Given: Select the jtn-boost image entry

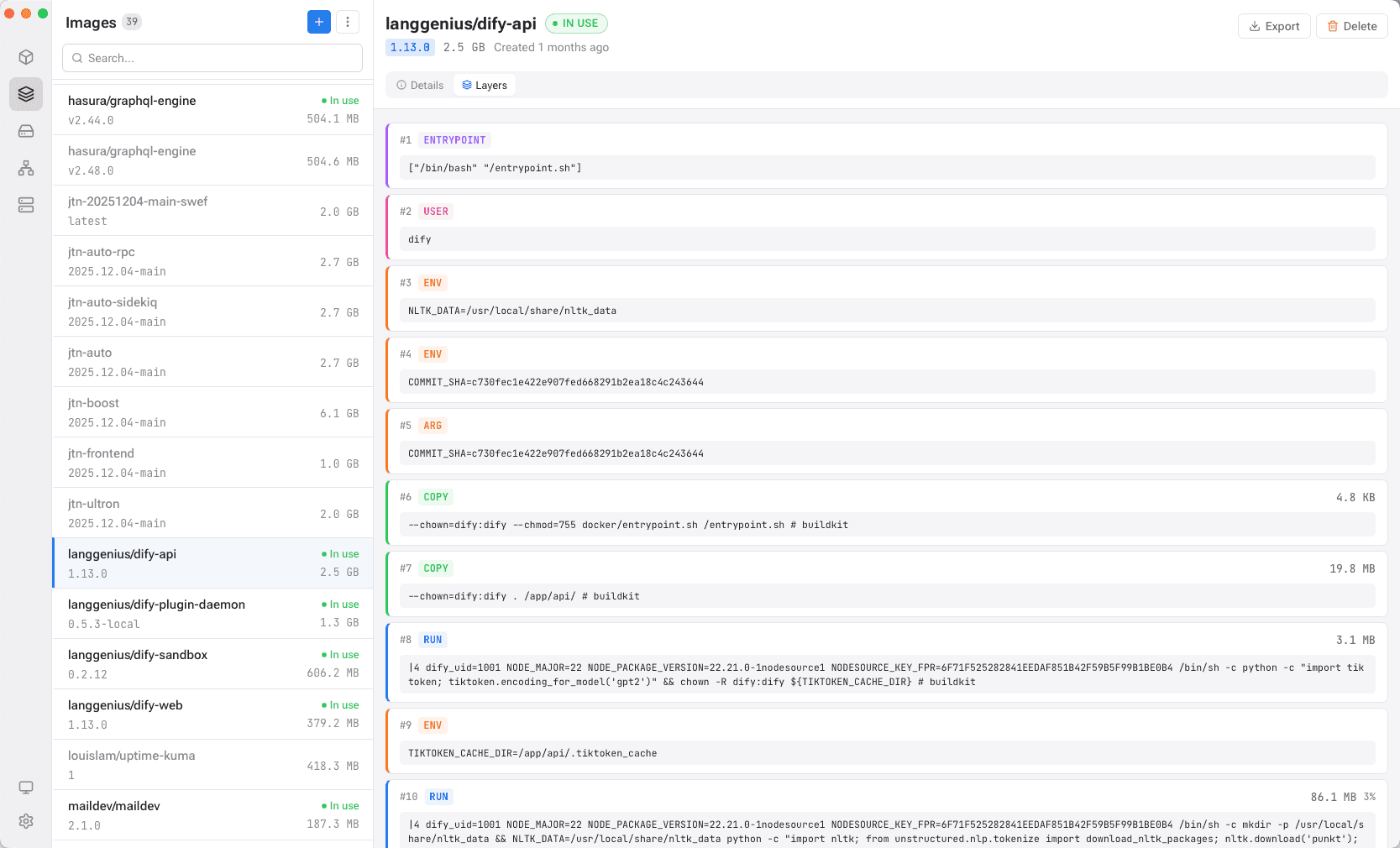Looking at the screenshot, I should point(213,412).
